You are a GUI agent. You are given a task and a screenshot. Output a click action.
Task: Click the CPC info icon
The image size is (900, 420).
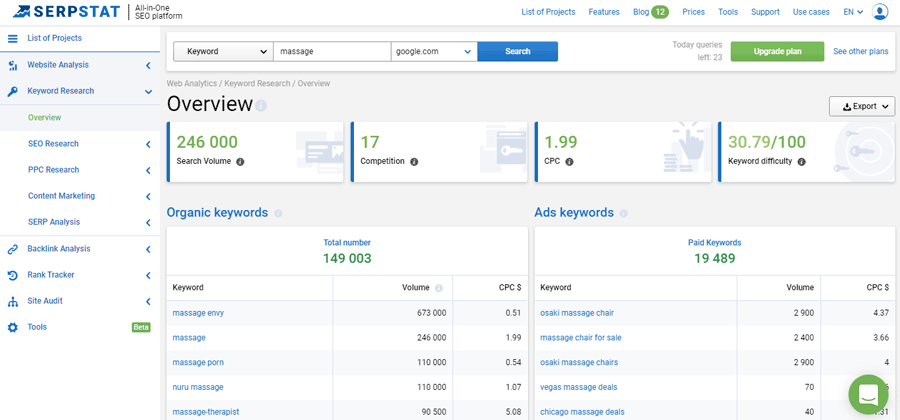tap(569, 162)
